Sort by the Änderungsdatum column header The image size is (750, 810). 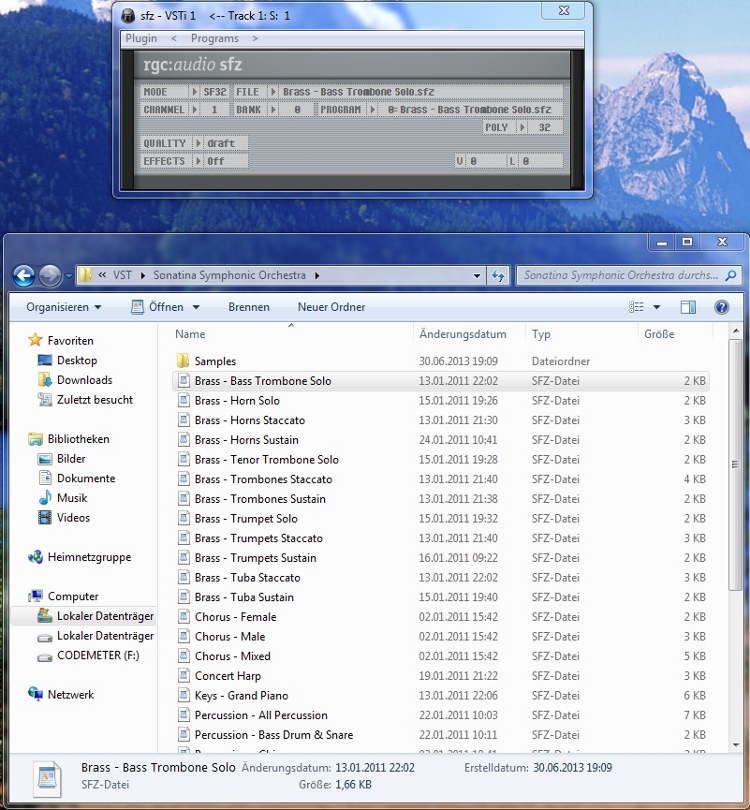tap(463, 334)
